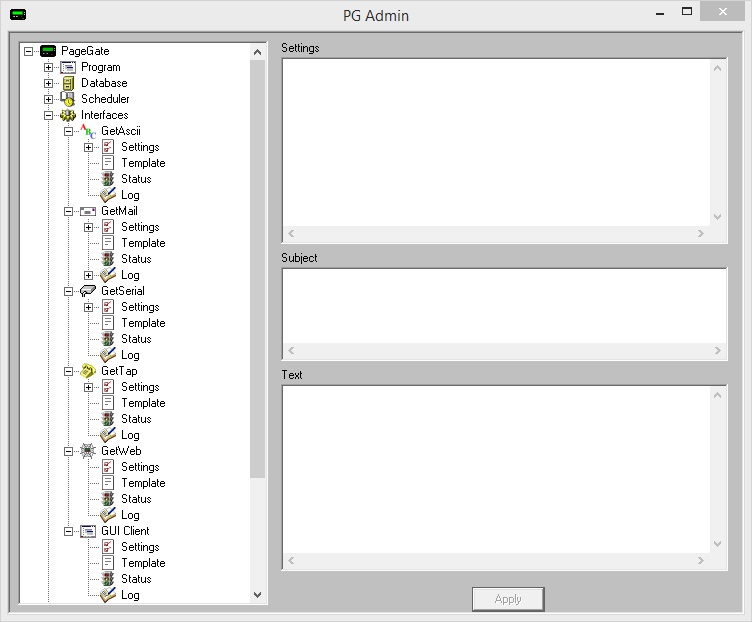Click the Scheduler clock icon
The width and height of the screenshot is (752, 622).
68,99
